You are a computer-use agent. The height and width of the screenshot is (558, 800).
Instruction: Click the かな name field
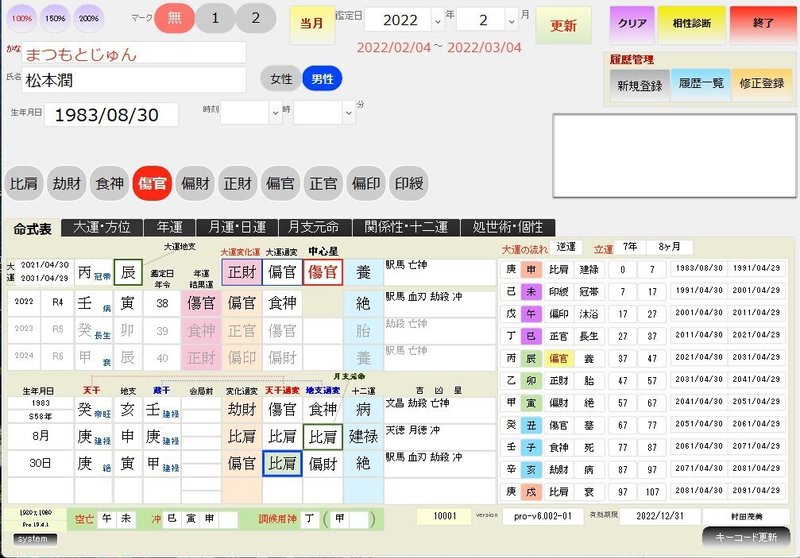click(134, 53)
